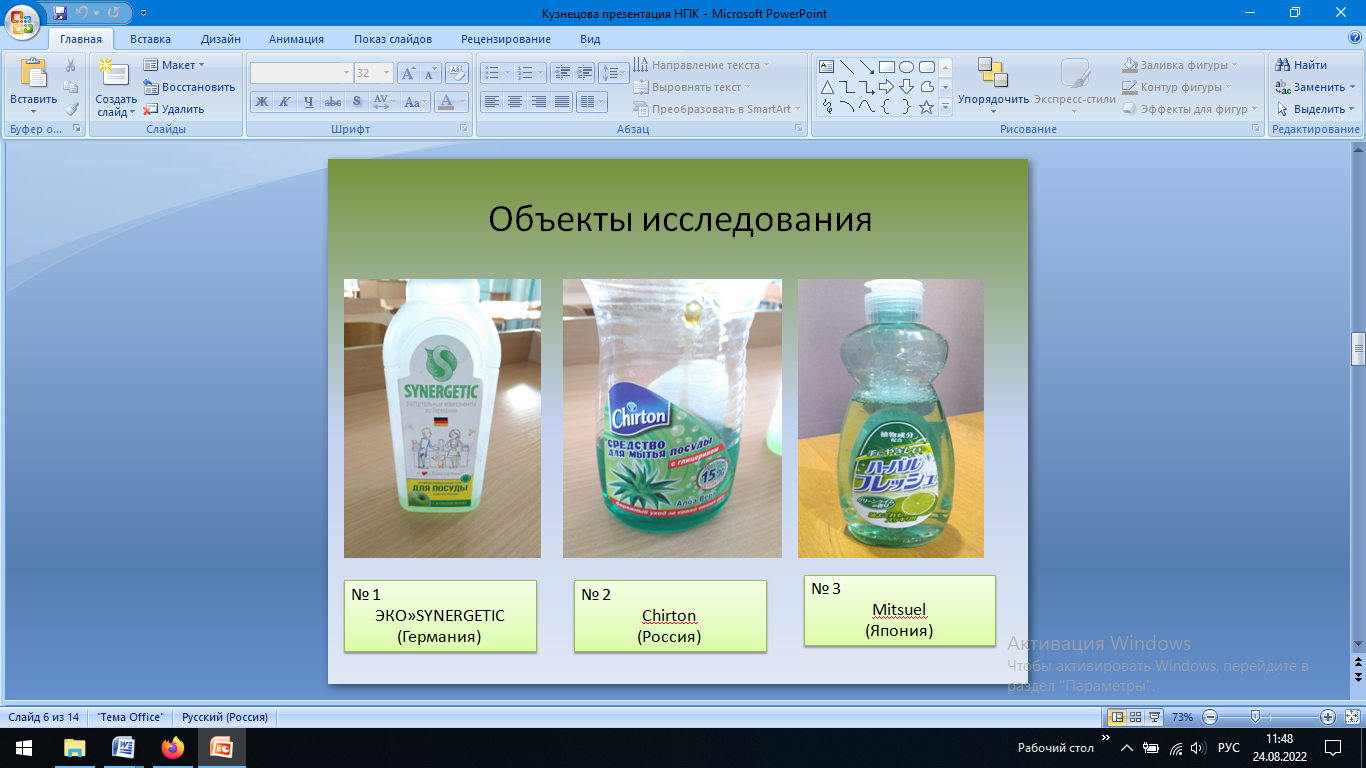
Task: Switch to slide sorter view
Action: 1135,717
